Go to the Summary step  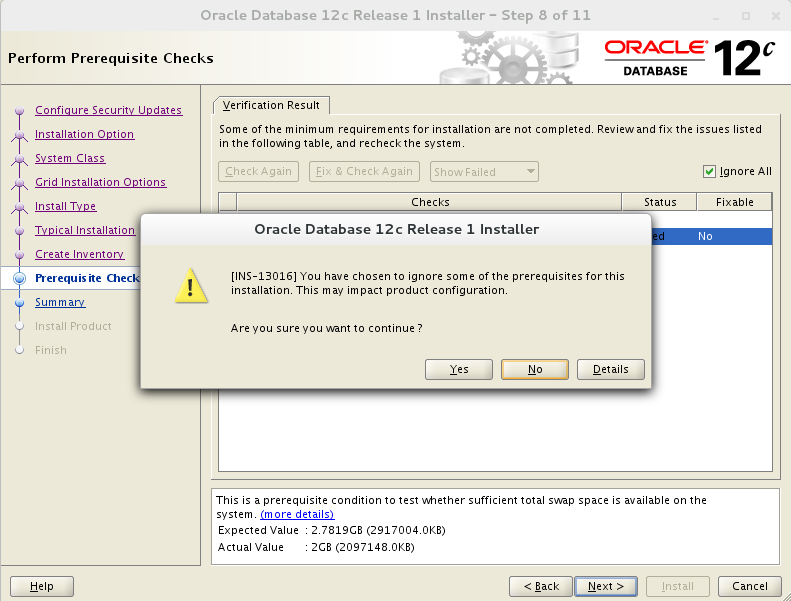click(x=60, y=302)
